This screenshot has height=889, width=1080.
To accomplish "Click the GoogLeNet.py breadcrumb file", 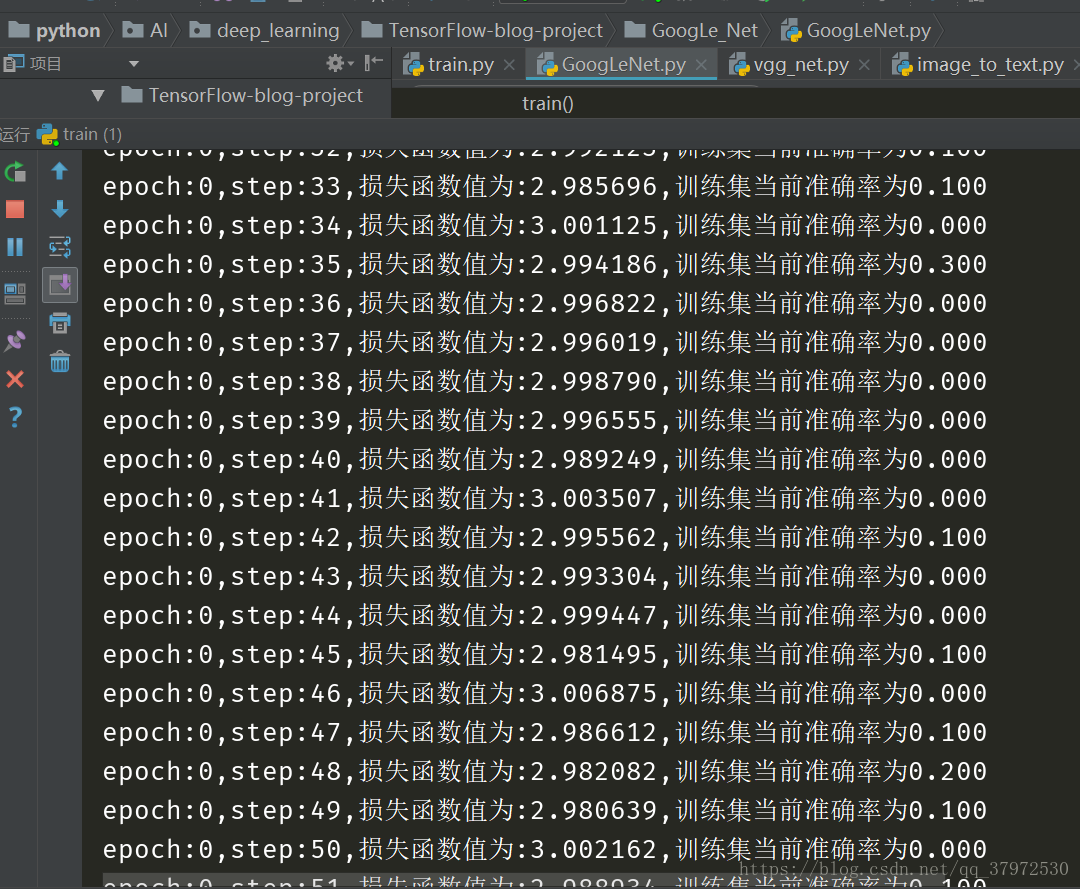I will coord(856,30).
